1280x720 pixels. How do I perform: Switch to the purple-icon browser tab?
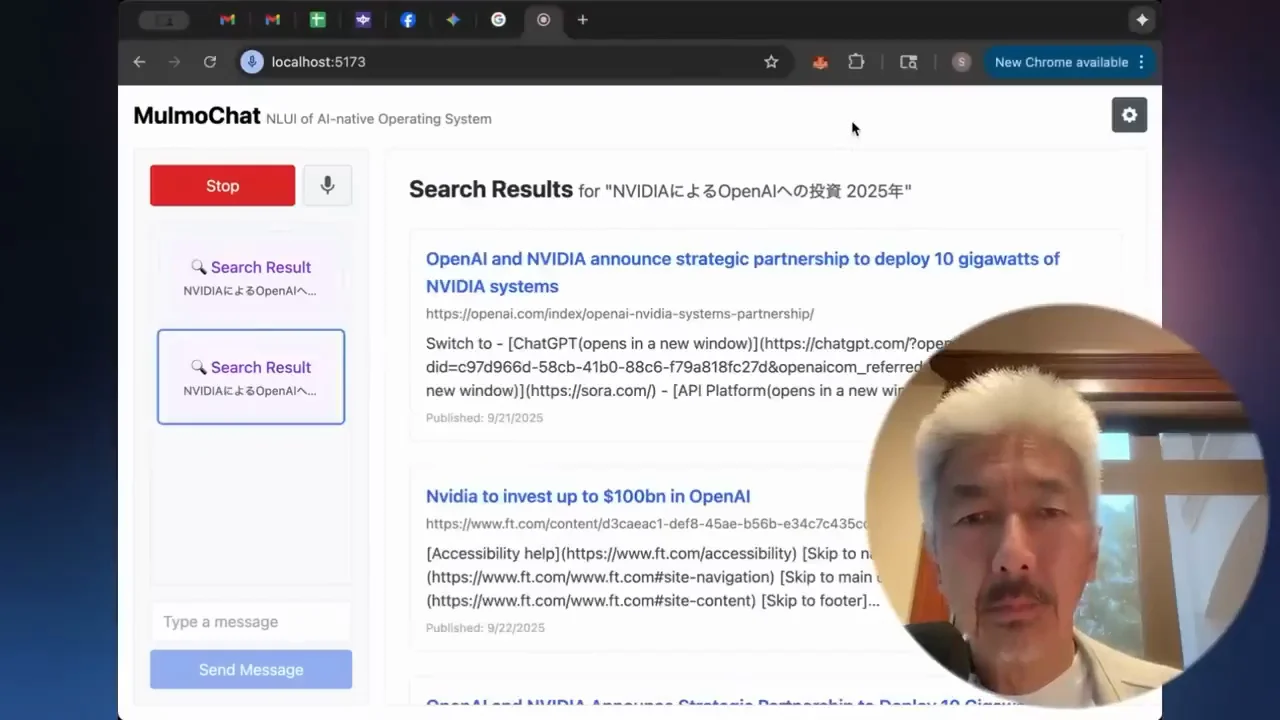363,20
